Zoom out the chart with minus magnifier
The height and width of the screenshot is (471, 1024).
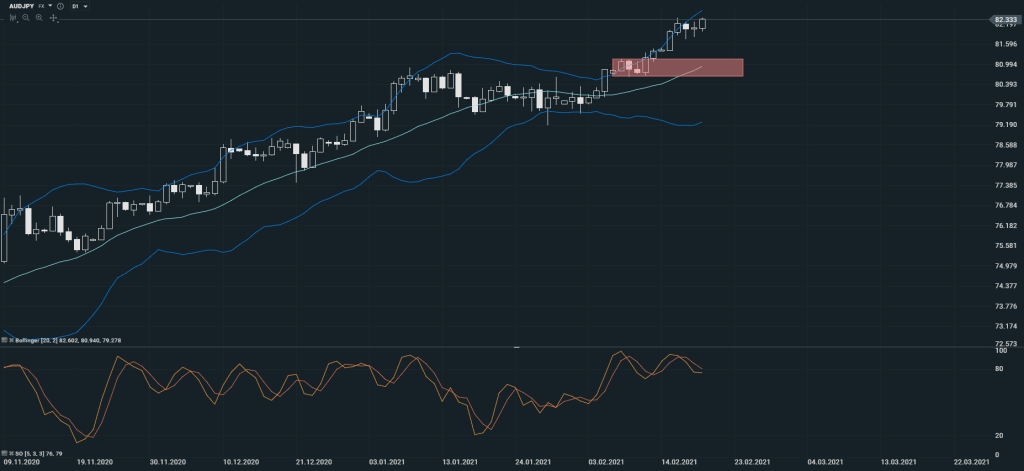[x=25, y=18]
